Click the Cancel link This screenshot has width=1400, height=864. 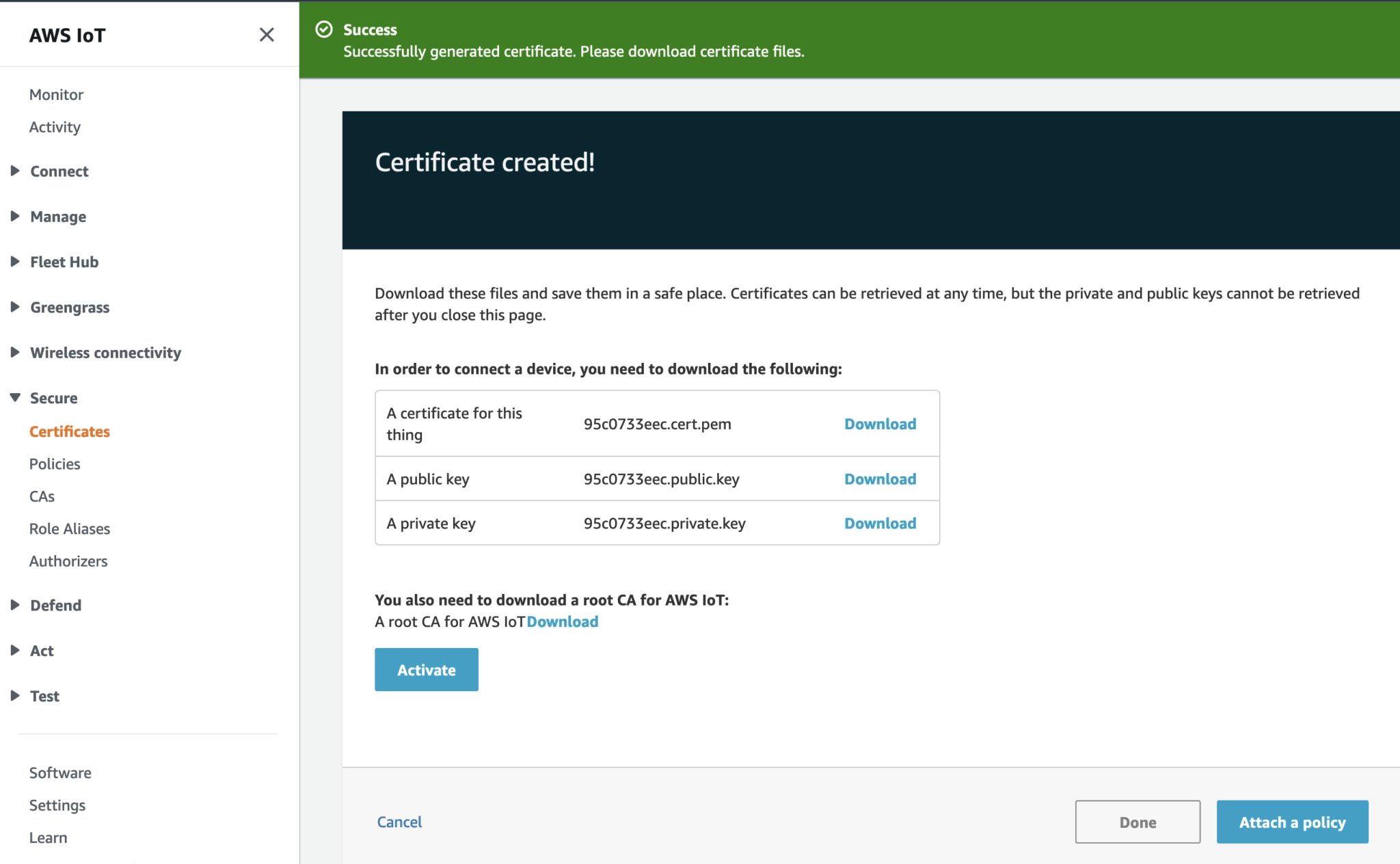(x=399, y=822)
